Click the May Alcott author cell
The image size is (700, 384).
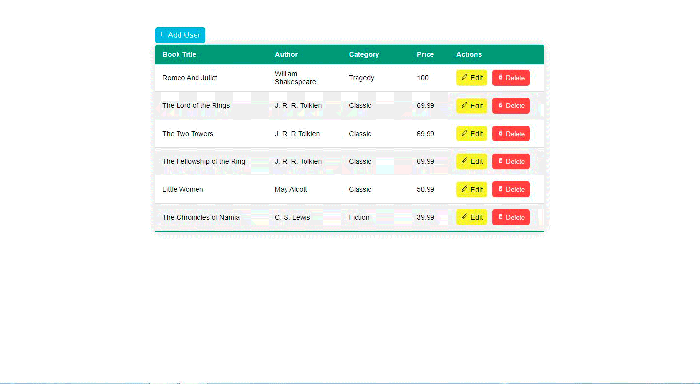coord(291,189)
